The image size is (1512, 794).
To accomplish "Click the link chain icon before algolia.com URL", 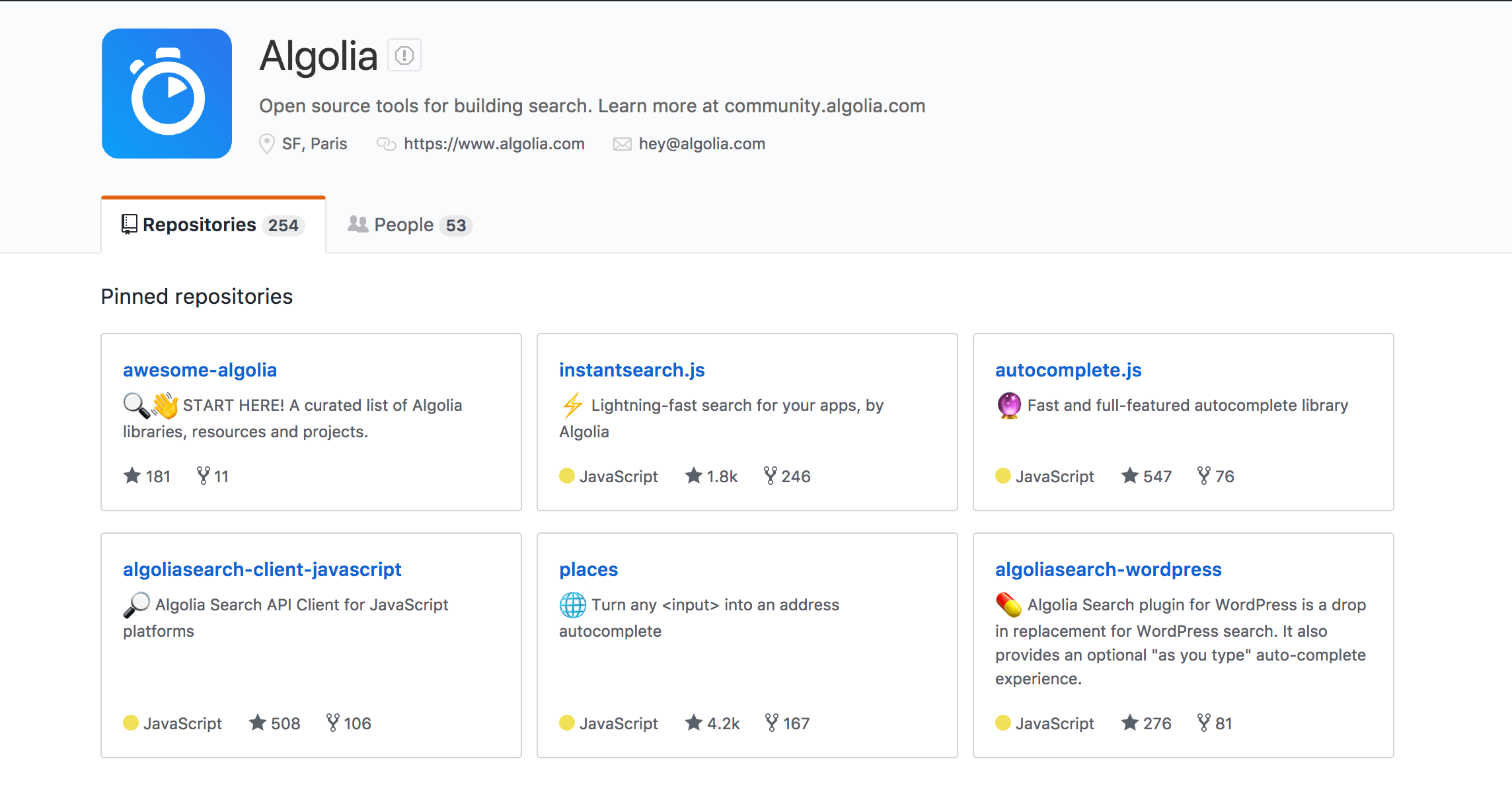I will point(386,144).
